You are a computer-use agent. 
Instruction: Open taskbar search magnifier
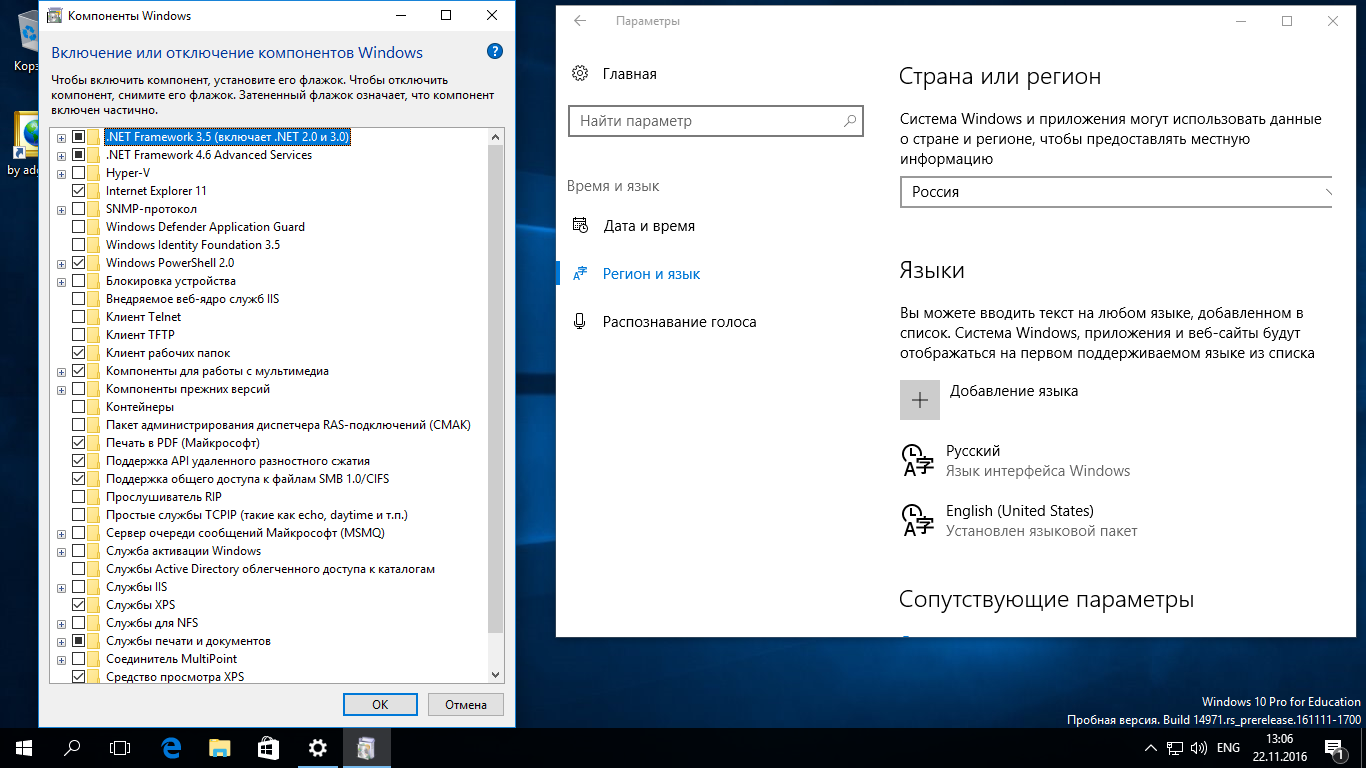pos(72,747)
